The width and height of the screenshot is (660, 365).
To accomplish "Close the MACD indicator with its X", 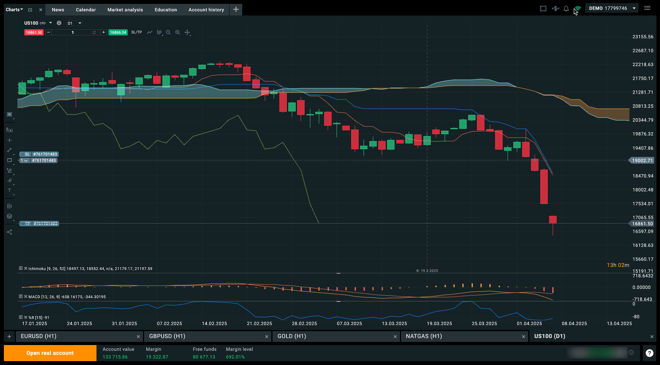I will click(x=25, y=296).
